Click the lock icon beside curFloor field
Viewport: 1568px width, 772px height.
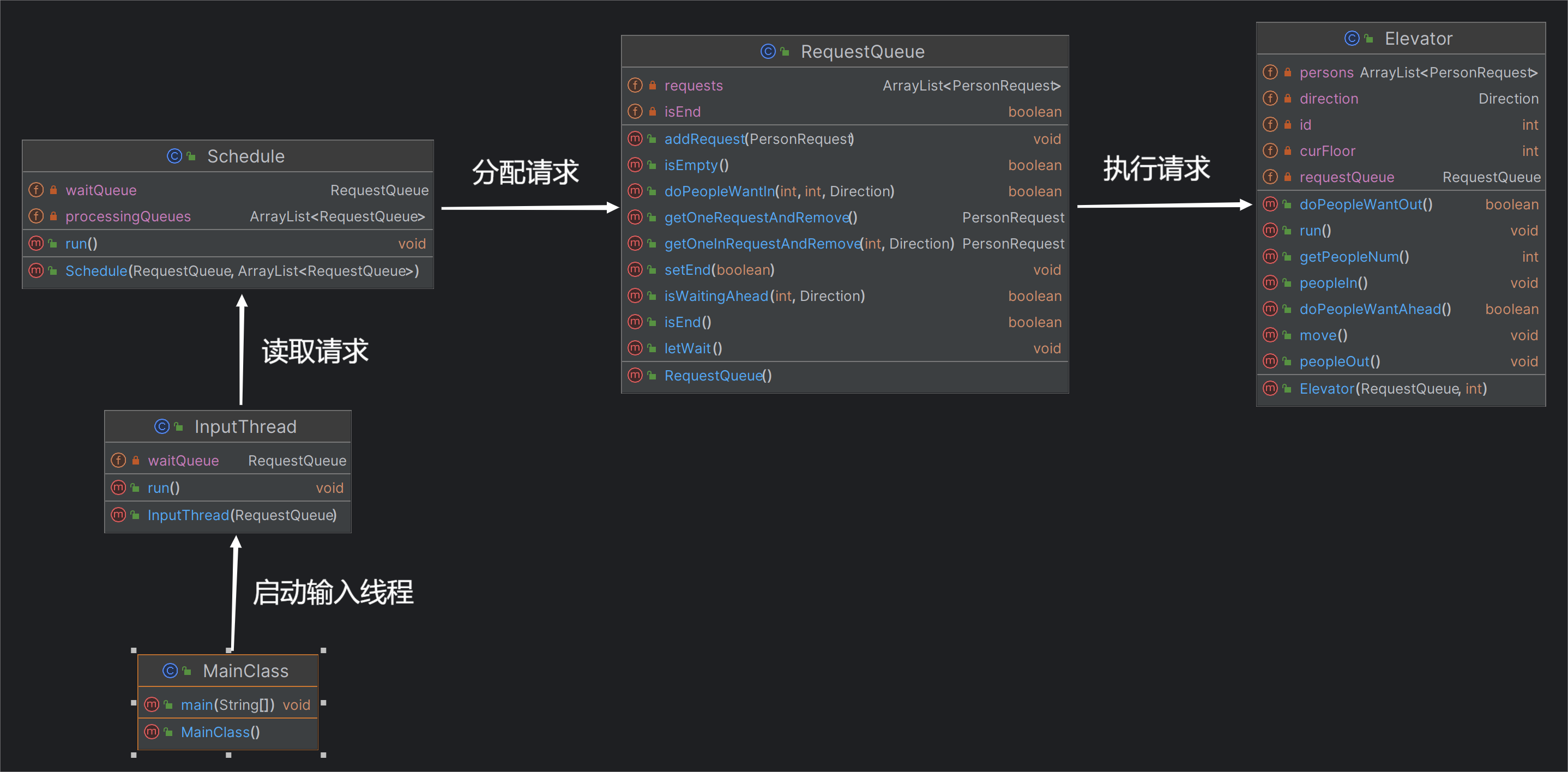pos(1287,150)
